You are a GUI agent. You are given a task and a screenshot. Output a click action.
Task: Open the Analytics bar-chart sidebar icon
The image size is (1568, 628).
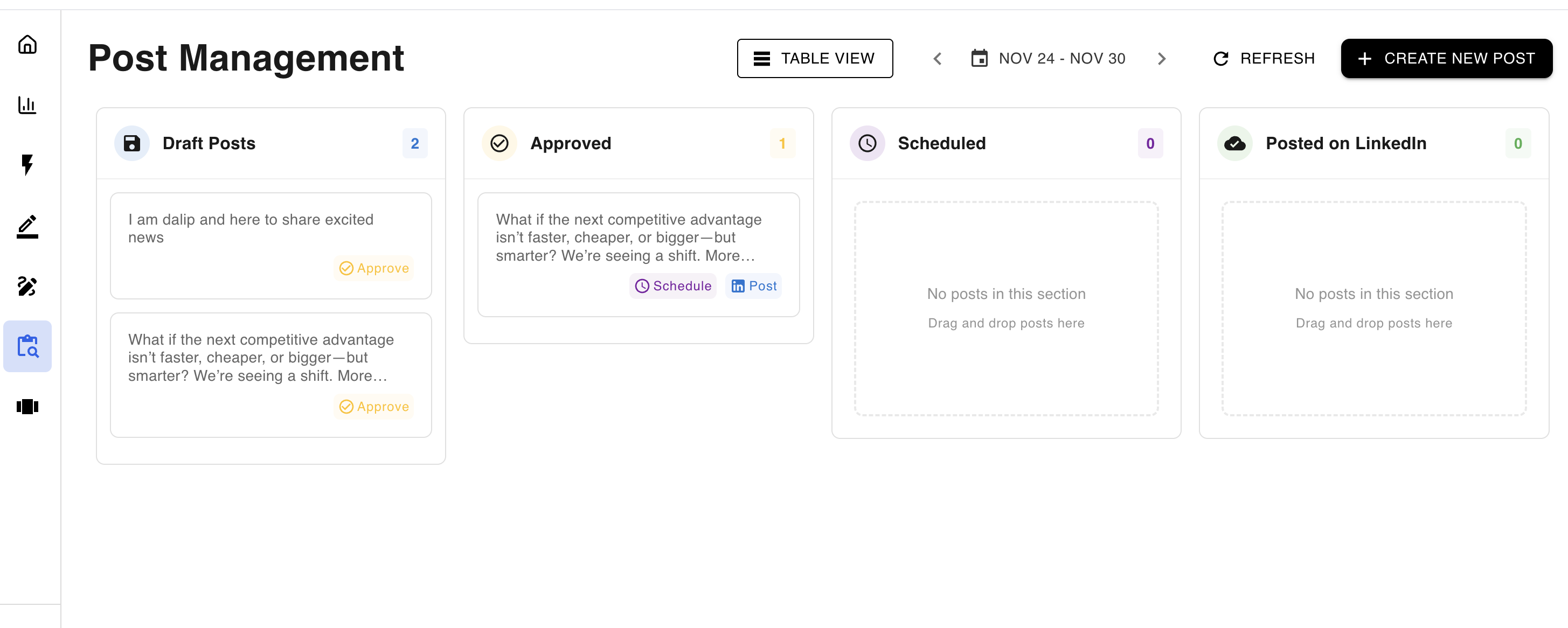point(27,104)
